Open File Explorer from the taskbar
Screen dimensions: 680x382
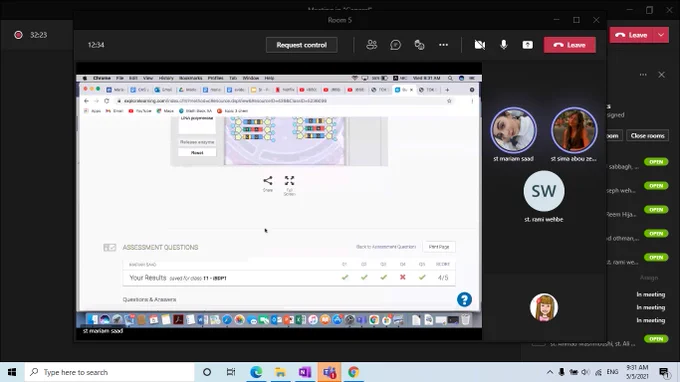[x=280, y=372]
